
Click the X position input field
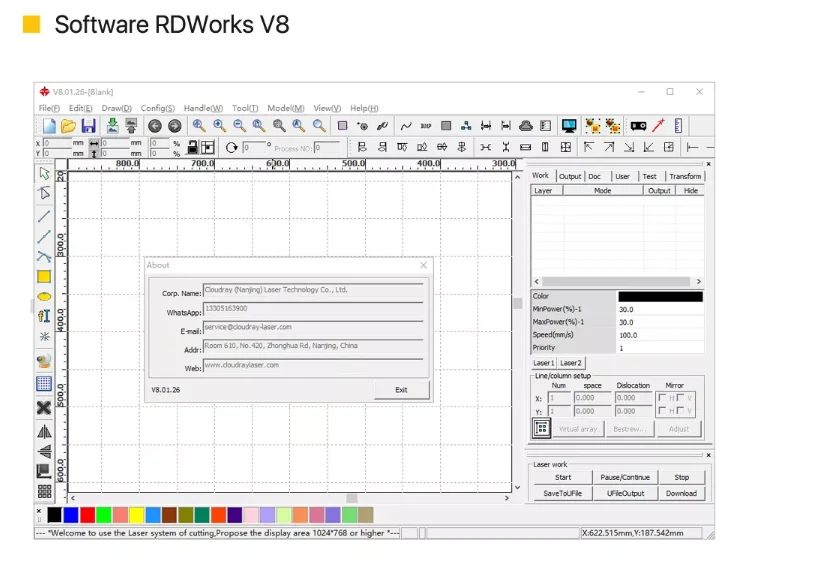56,142
